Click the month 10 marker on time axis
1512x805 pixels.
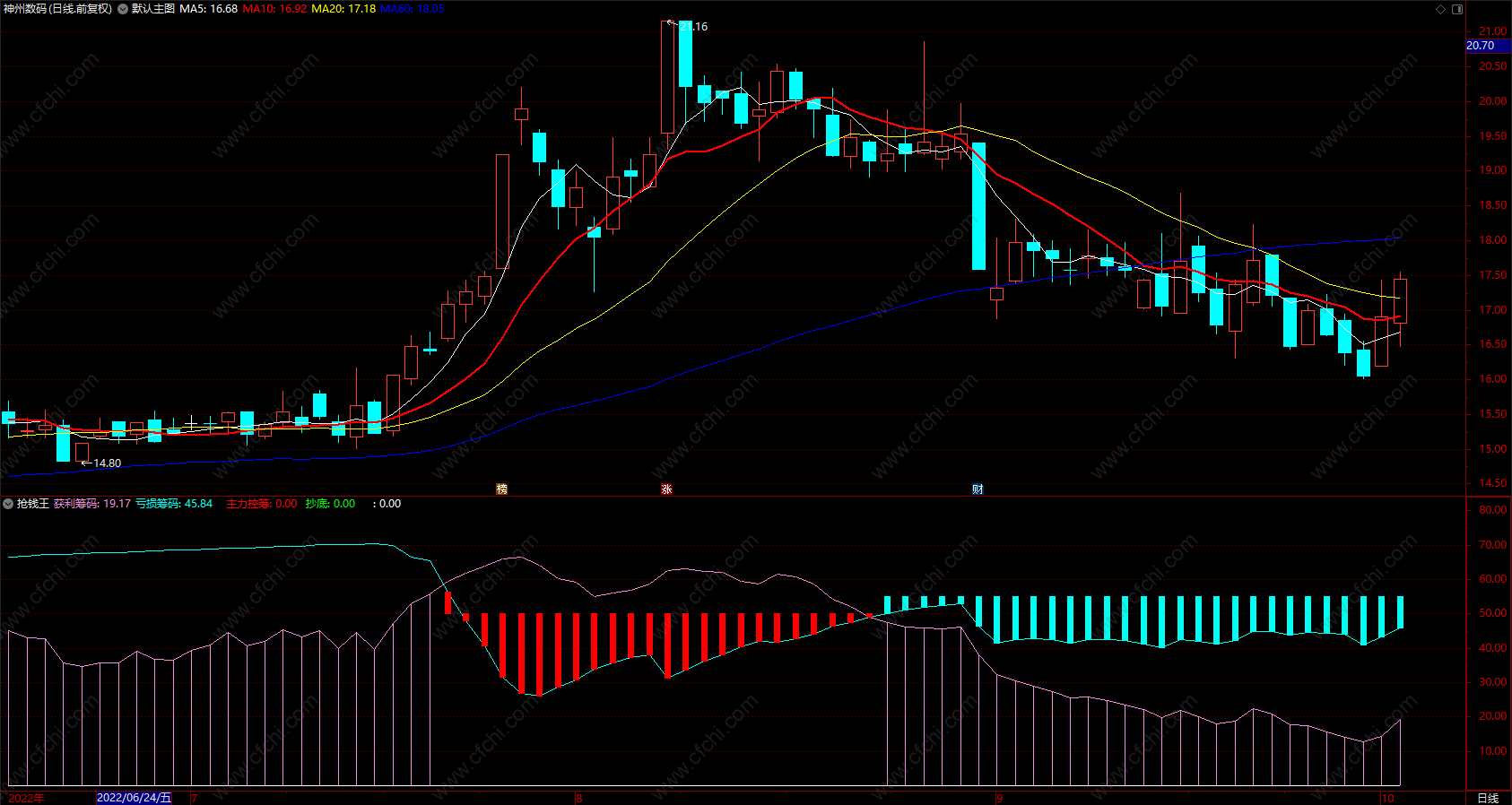1387,798
